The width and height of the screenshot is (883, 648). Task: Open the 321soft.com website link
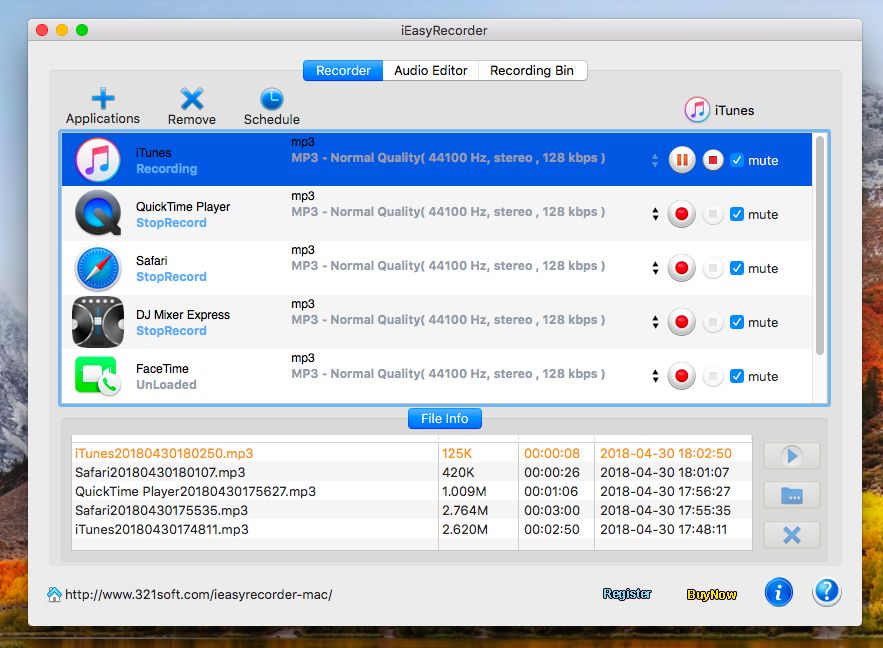pos(199,595)
